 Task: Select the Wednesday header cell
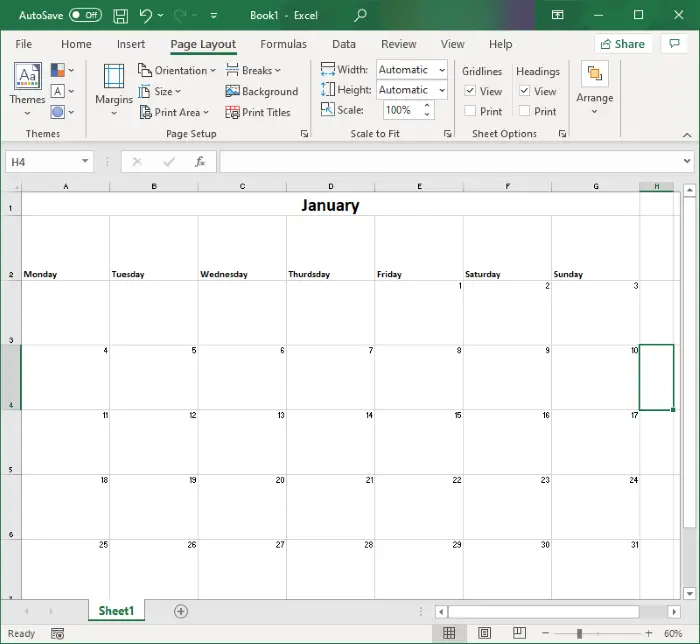click(x=242, y=248)
